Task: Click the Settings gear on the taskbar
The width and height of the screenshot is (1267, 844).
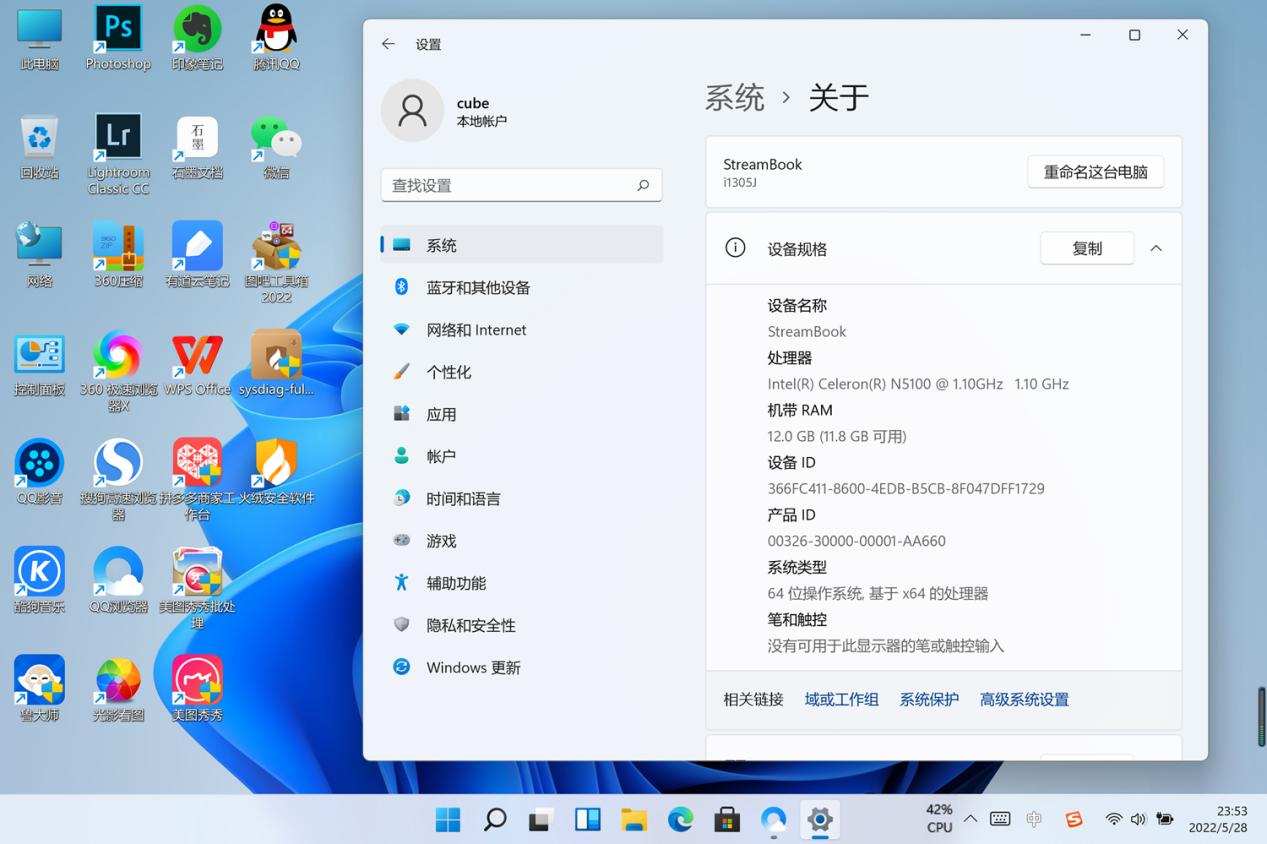Action: [x=820, y=820]
